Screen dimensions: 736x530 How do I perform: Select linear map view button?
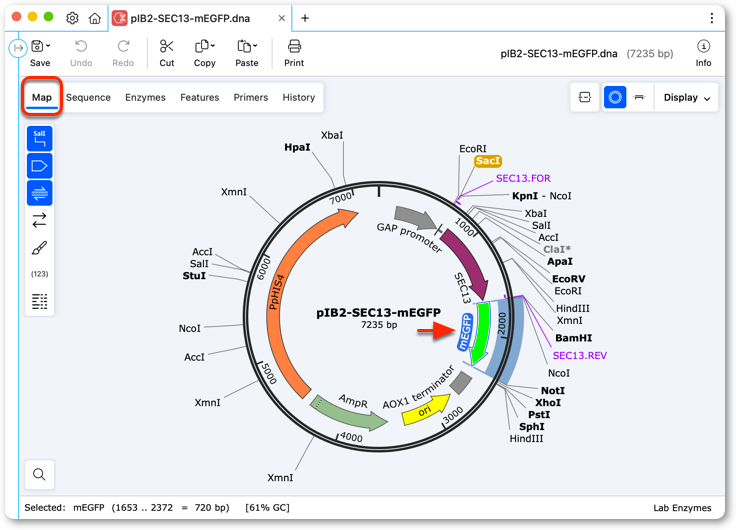click(x=639, y=97)
